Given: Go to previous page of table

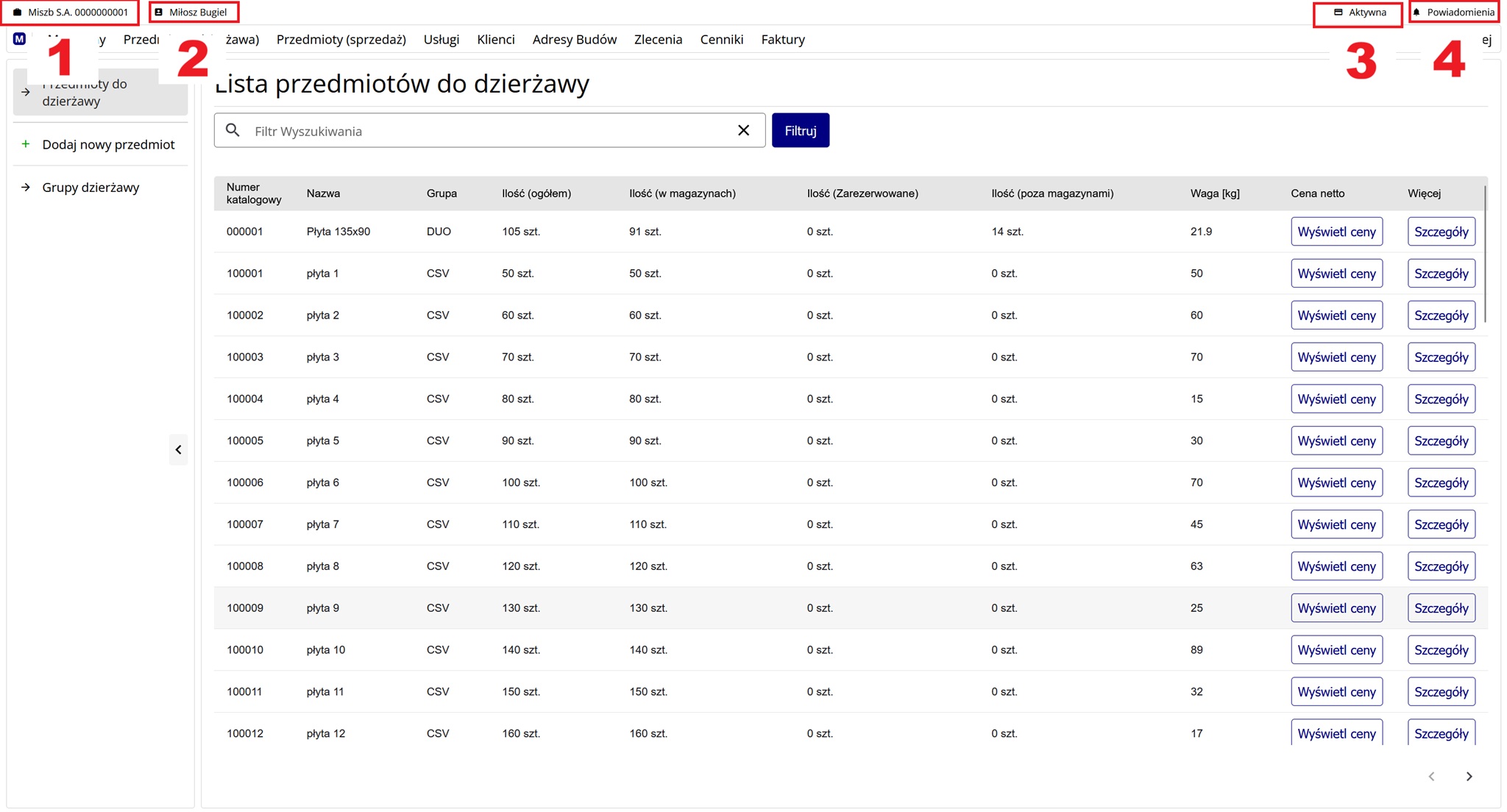Looking at the screenshot, I should [x=1431, y=777].
